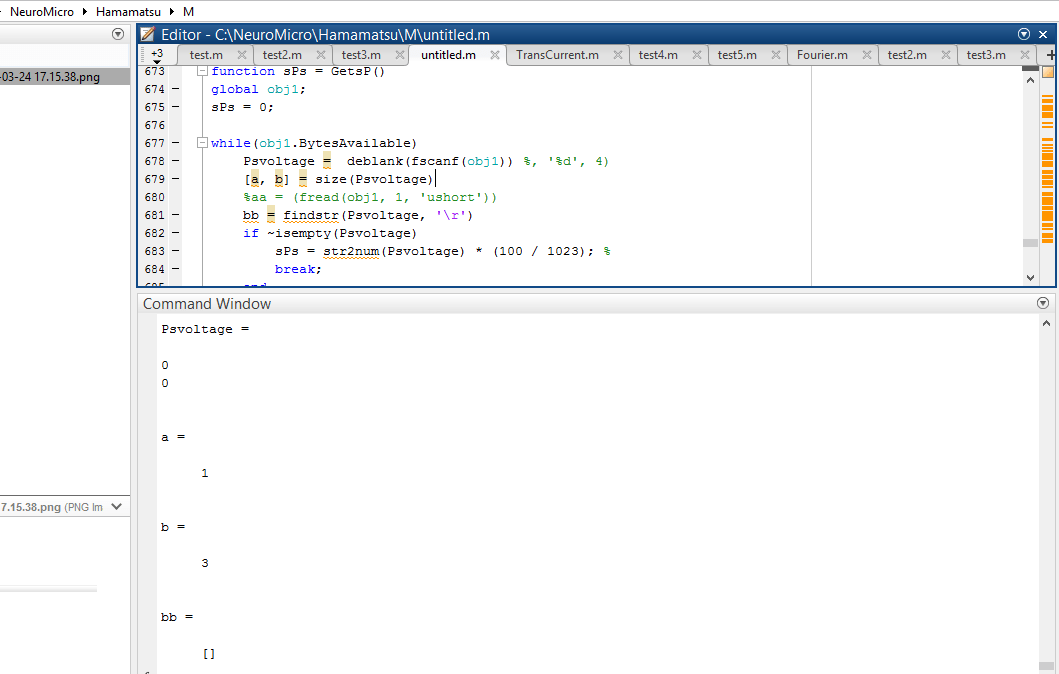Close the test4.m editor tab
Image resolution: width=1059 pixels, height=674 pixels.
[x=697, y=55]
